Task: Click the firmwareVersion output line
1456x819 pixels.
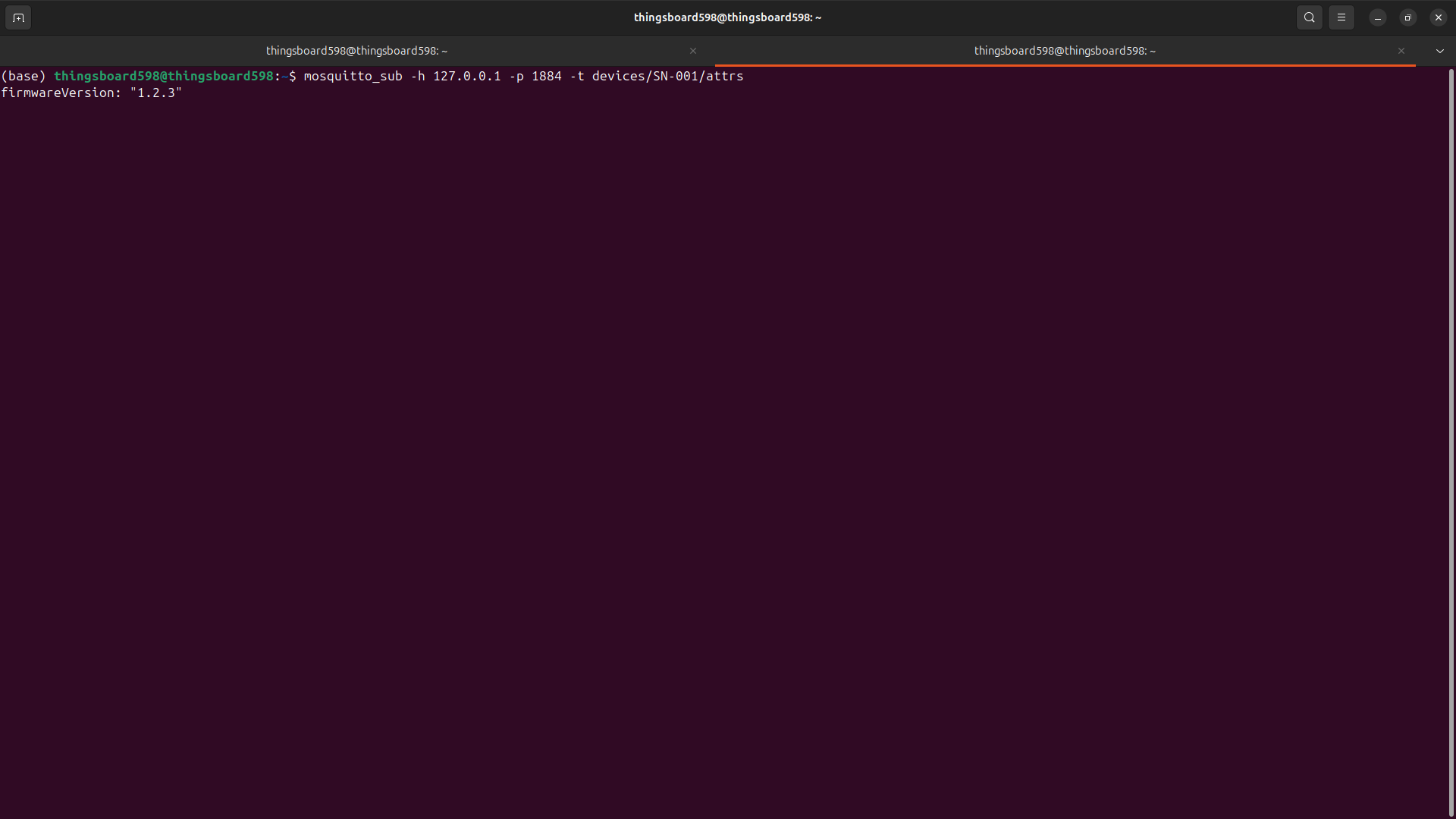Action: tap(91, 93)
